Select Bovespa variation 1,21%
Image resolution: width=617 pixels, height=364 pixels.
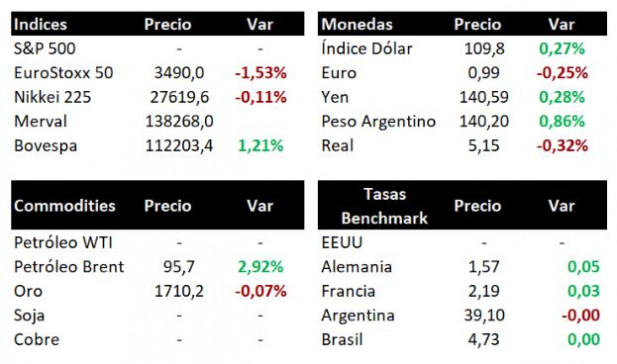pyautogui.click(x=260, y=146)
